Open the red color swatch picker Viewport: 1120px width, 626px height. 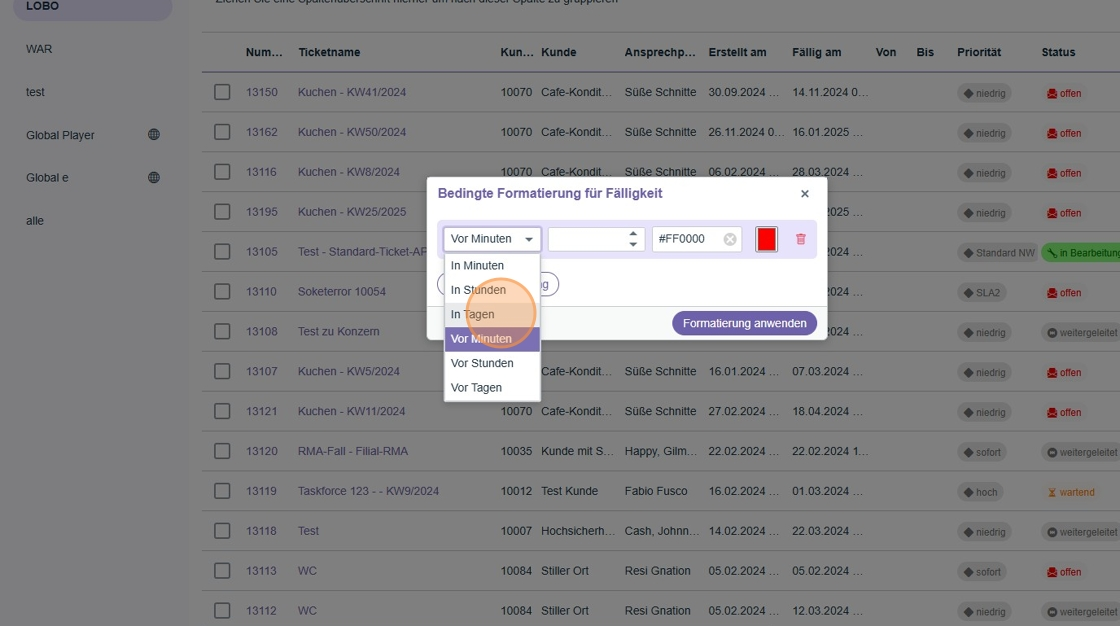tap(766, 239)
